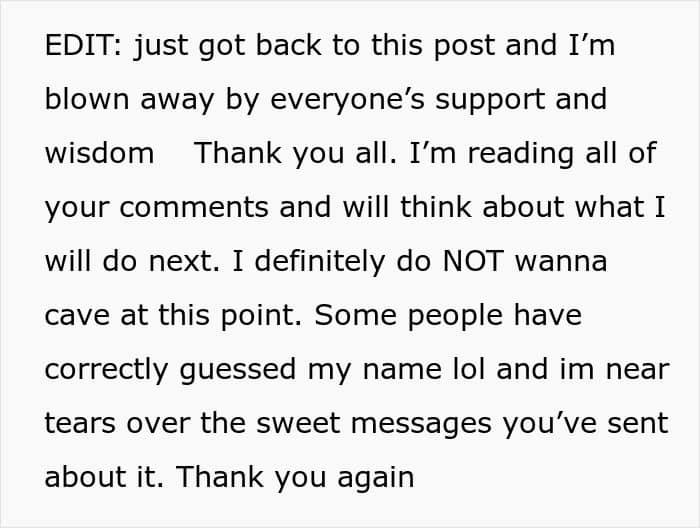Viewport: 700px width, 528px height.
Task: Click the word 'comments'
Action: point(194,207)
